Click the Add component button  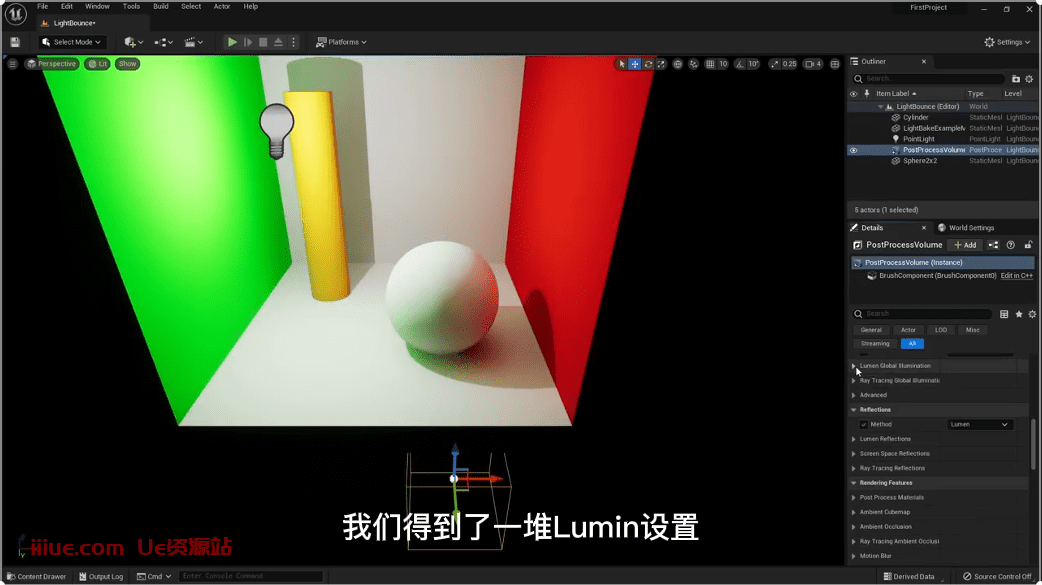click(x=965, y=245)
